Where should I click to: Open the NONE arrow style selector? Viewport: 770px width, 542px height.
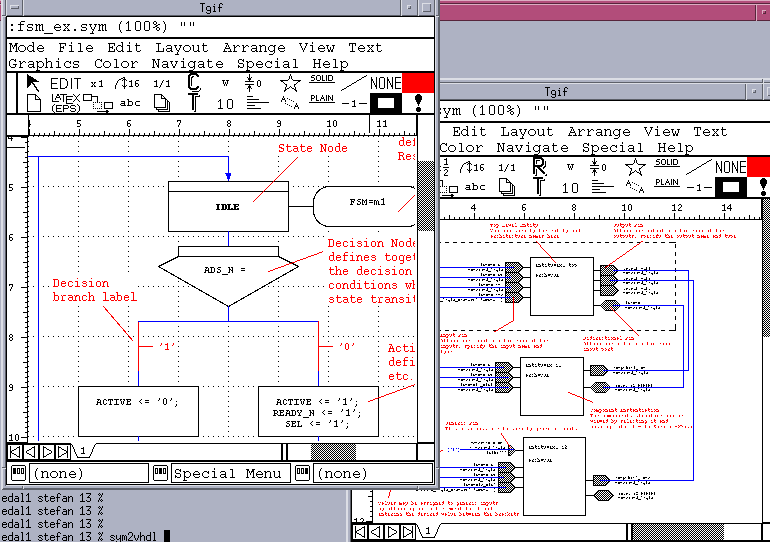(x=385, y=83)
